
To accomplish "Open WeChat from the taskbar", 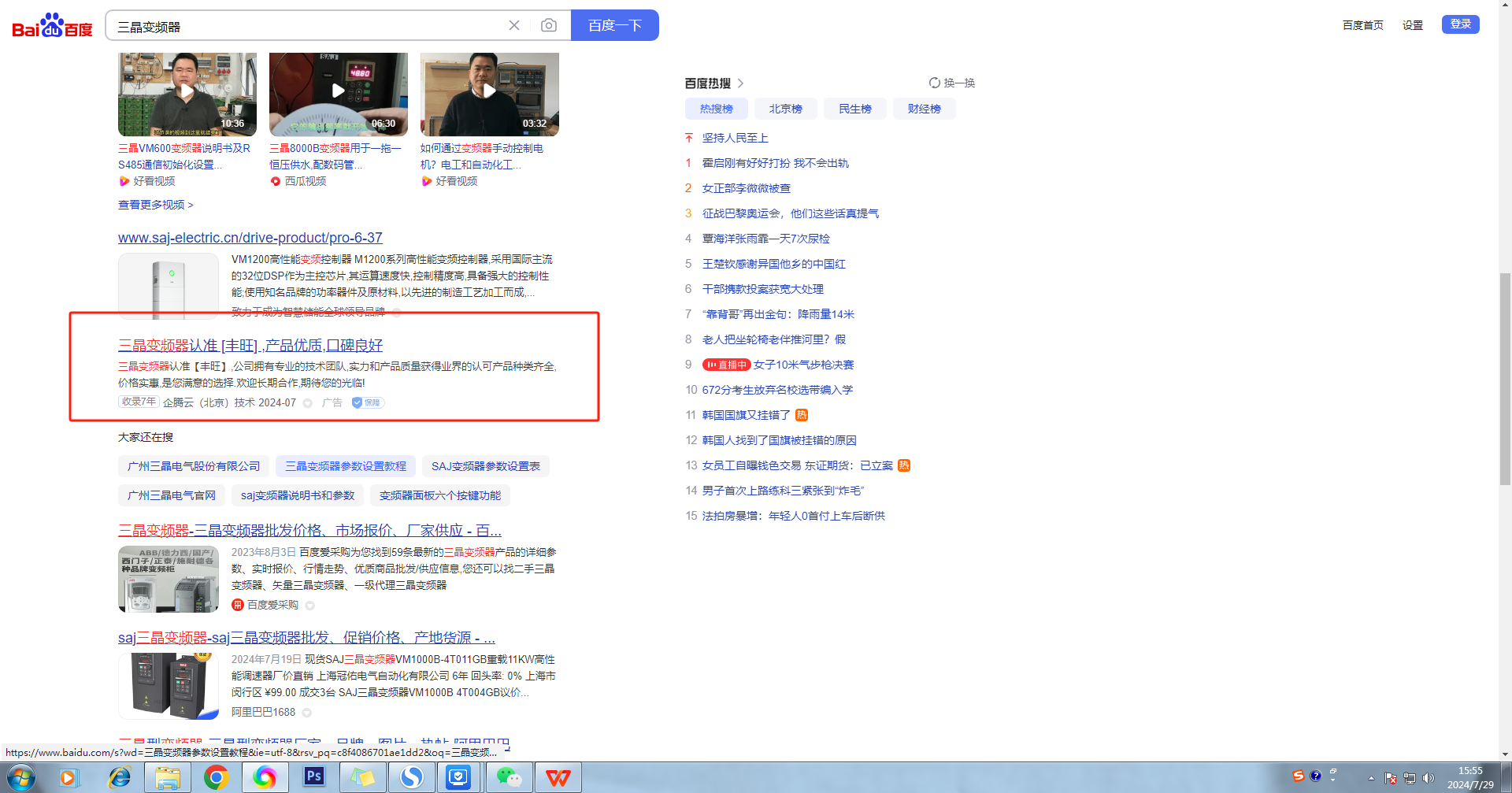I will coord(509,777).
